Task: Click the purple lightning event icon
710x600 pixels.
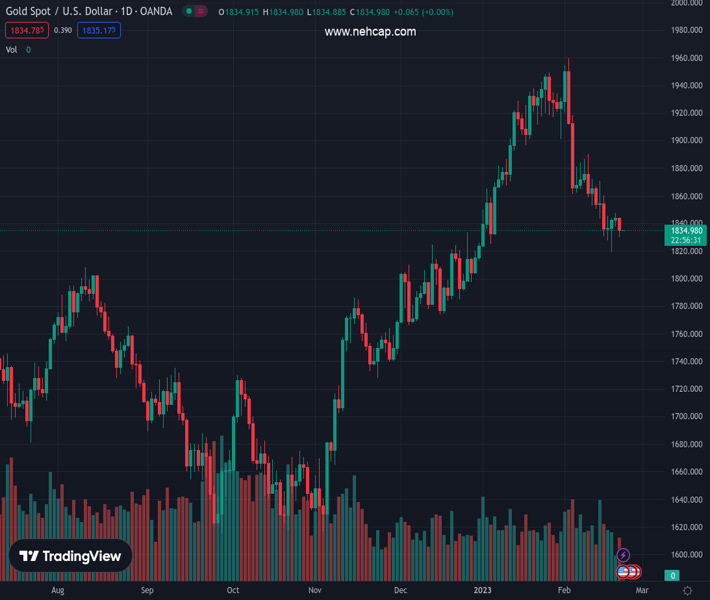Action: coord(623,555)
